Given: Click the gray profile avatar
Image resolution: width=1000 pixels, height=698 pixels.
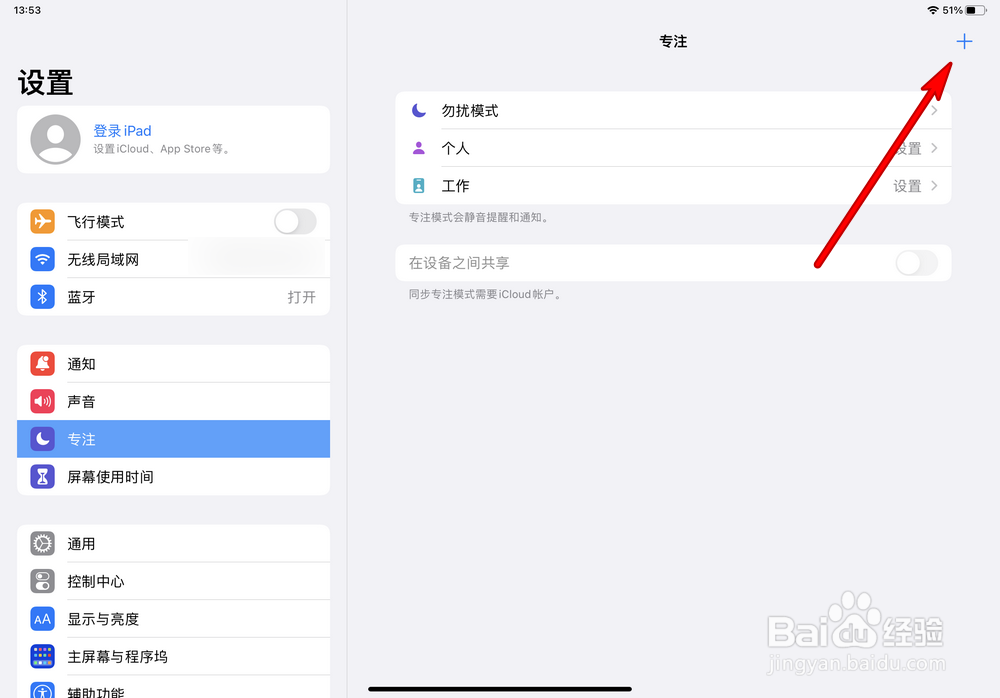Looking at the screenshot, I should [x=55, y=139].
